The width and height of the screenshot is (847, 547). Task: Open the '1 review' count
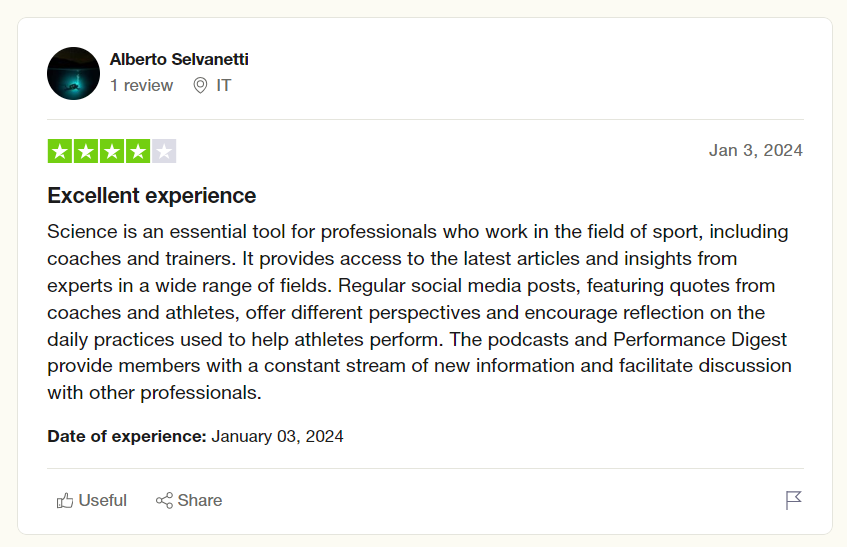point(142,85)
